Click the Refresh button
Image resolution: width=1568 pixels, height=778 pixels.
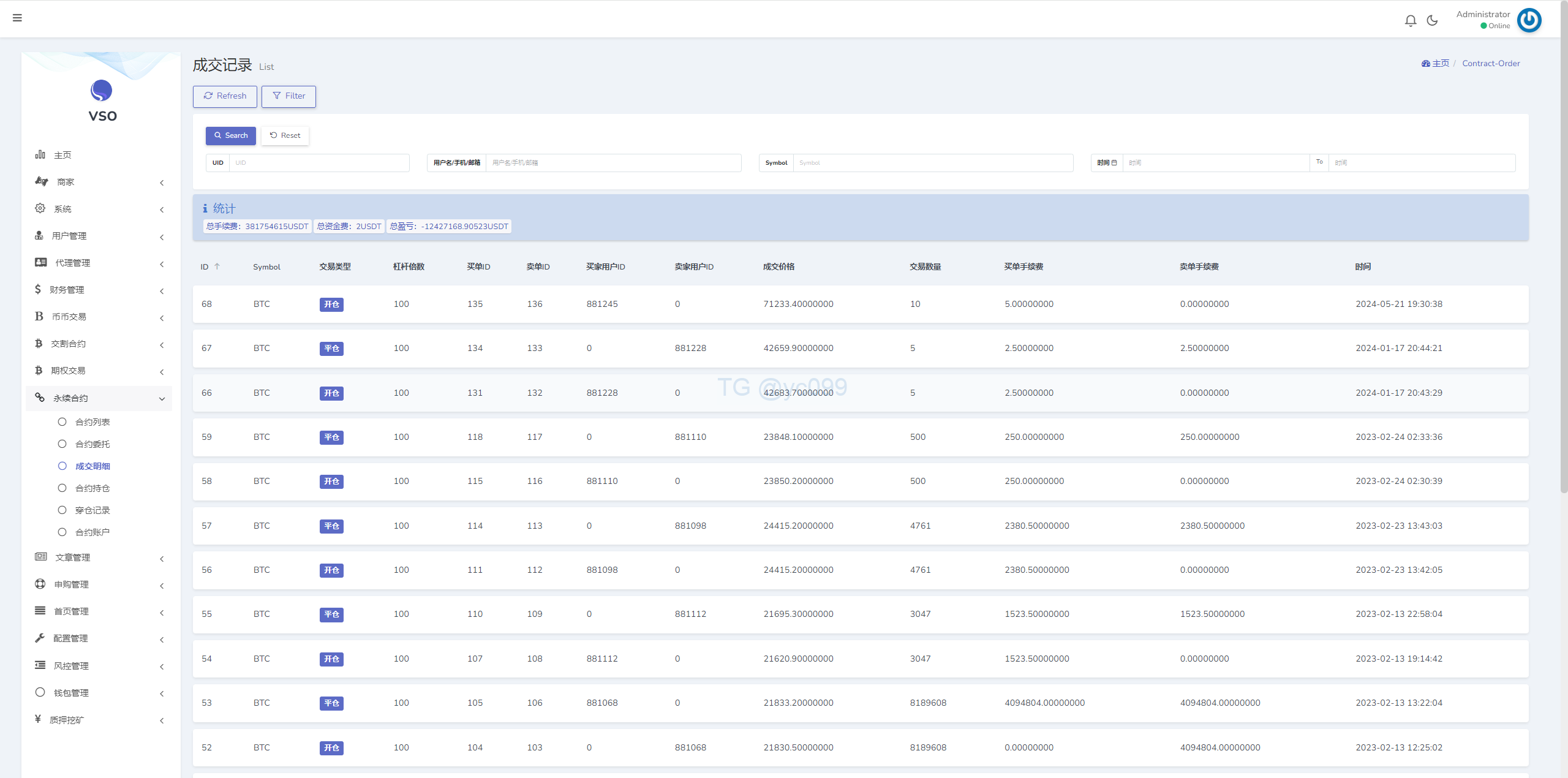click(225, 96)
